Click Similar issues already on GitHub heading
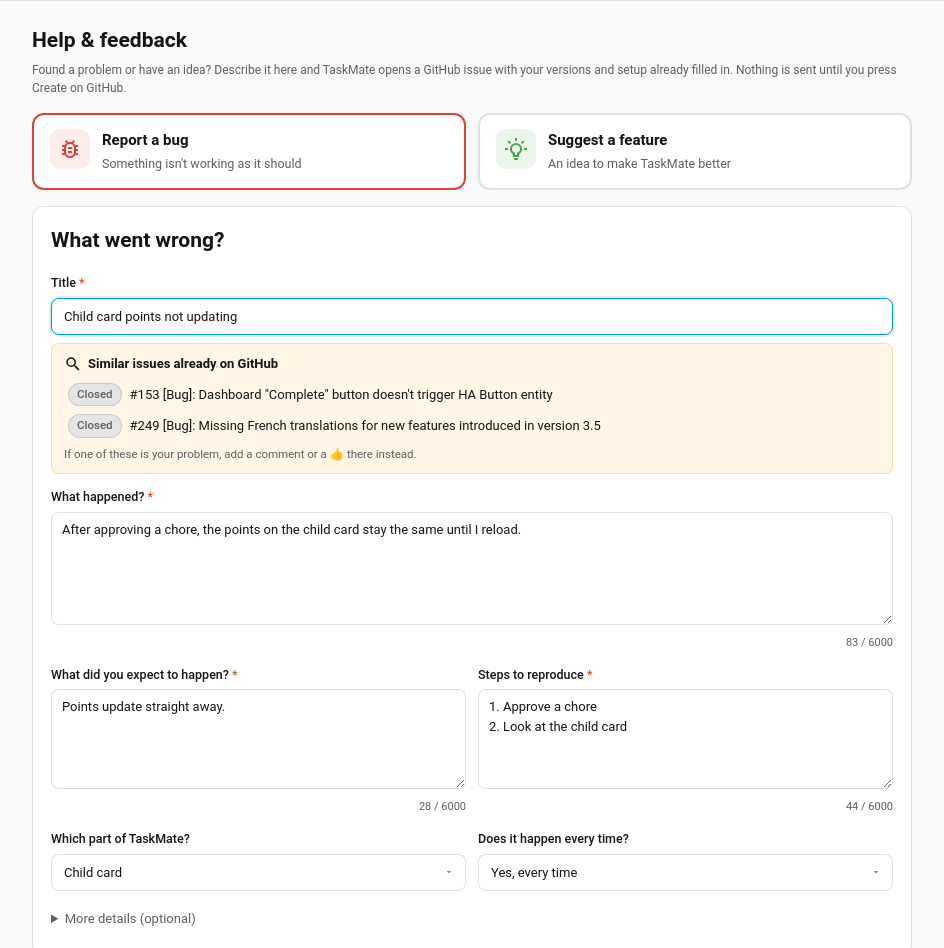 point(183,364)
